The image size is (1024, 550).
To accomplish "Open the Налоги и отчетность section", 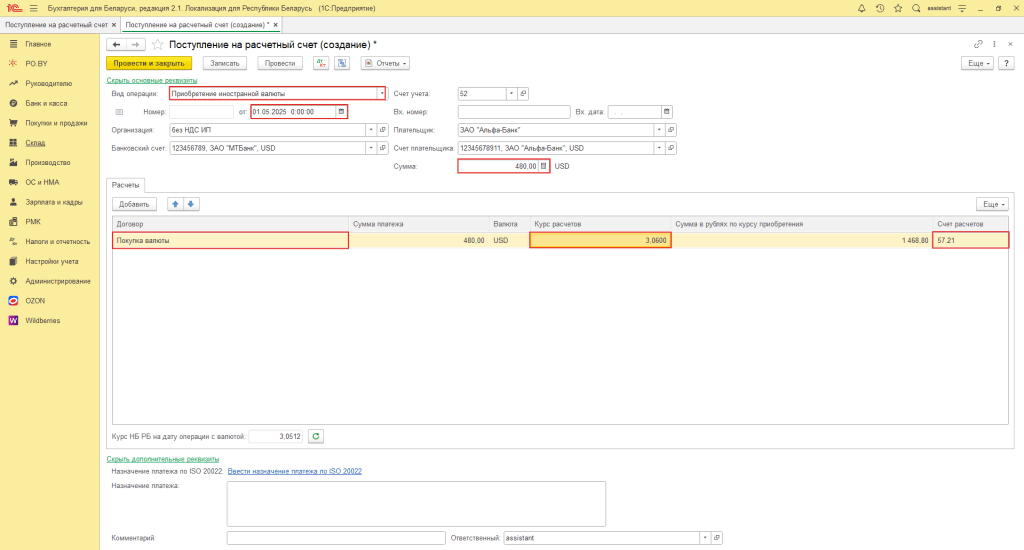I will pos(57,242).
